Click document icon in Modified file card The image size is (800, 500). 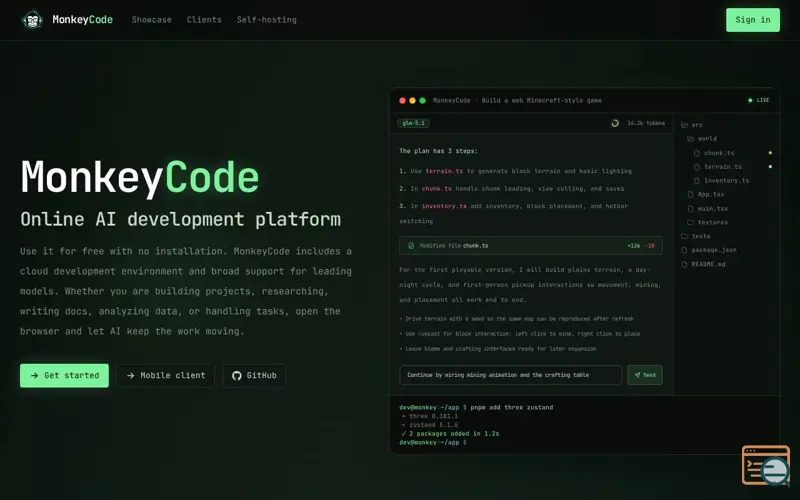pyautogui.click(x=411, y=246)
